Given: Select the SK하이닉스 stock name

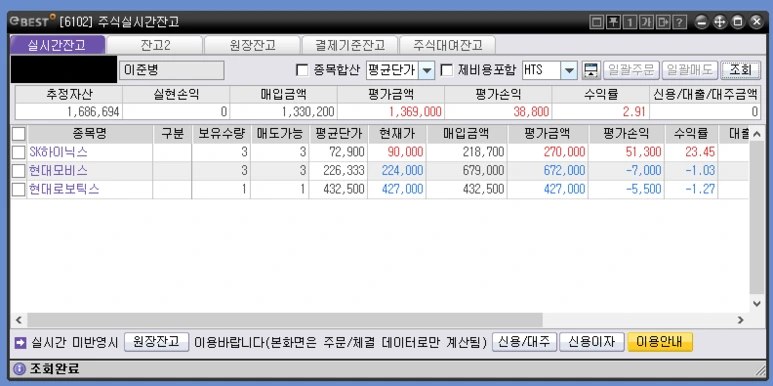Looking at the screenshot, I should pos(58,152).
